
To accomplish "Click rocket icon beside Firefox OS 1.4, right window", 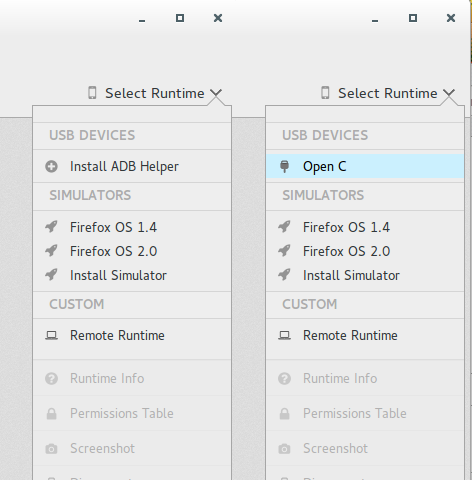I will click(284, 227).
